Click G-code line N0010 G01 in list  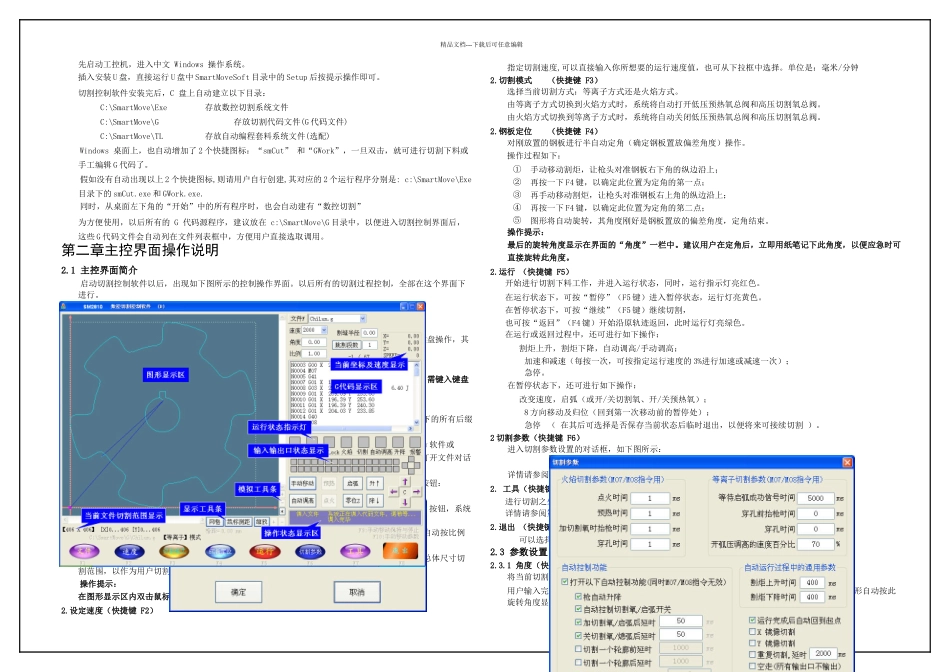[333, 400]
